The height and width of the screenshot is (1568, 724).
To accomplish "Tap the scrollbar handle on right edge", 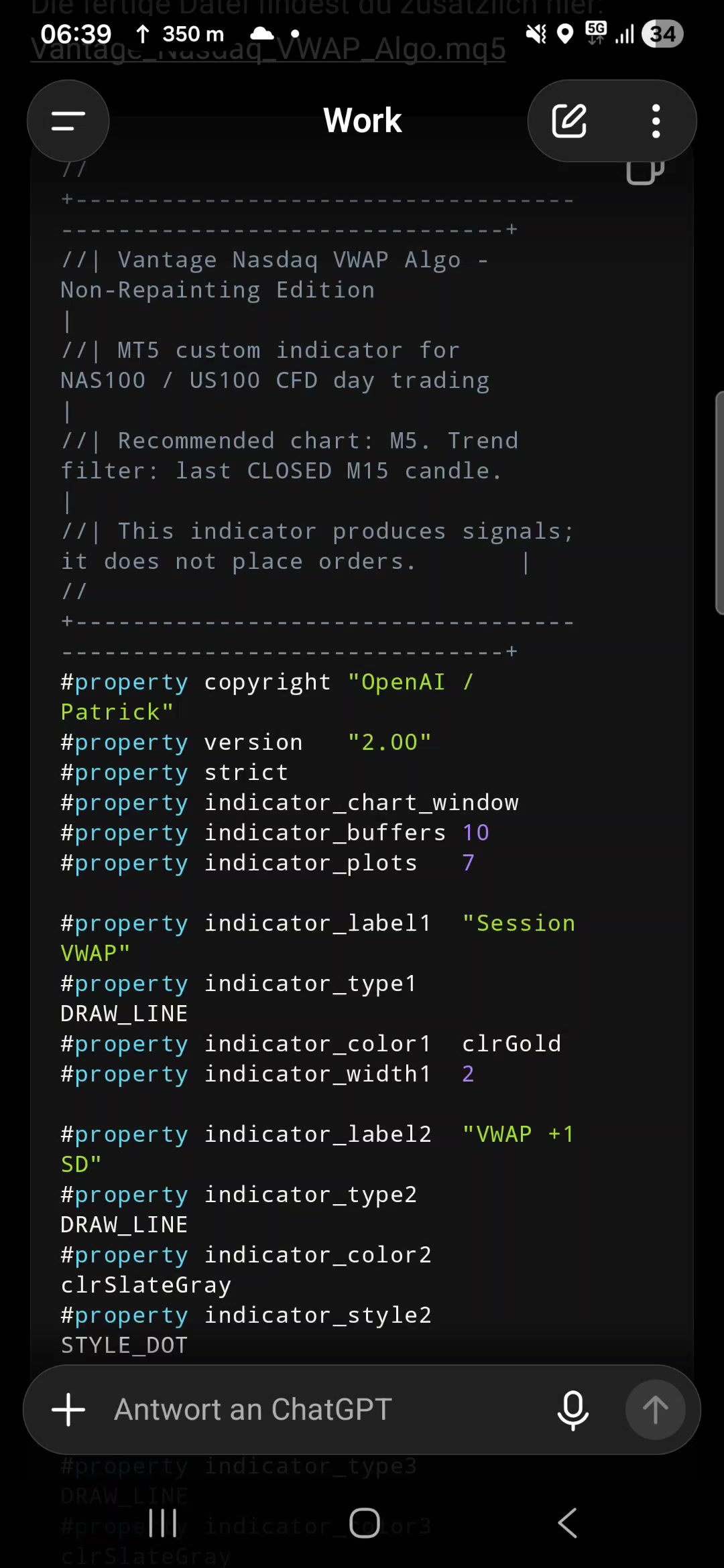I will coord(719,503).
